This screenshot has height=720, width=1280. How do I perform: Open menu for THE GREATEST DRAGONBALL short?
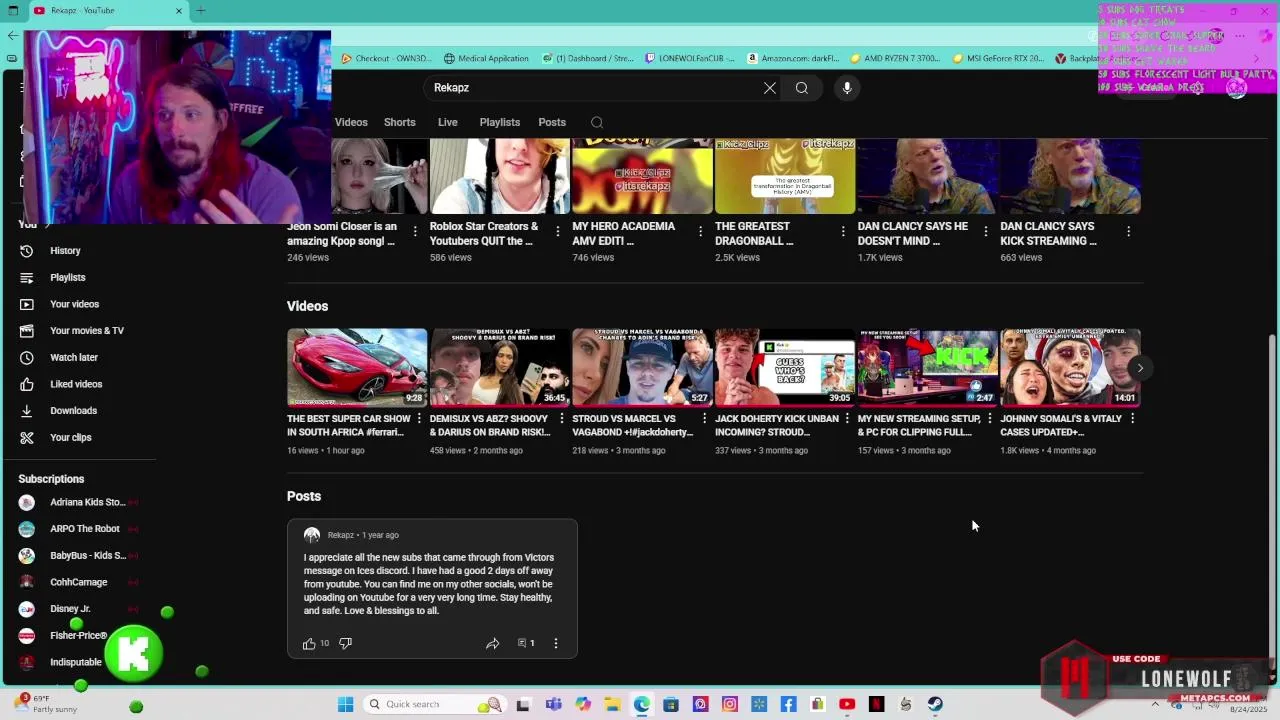click(x=843, y=232)
